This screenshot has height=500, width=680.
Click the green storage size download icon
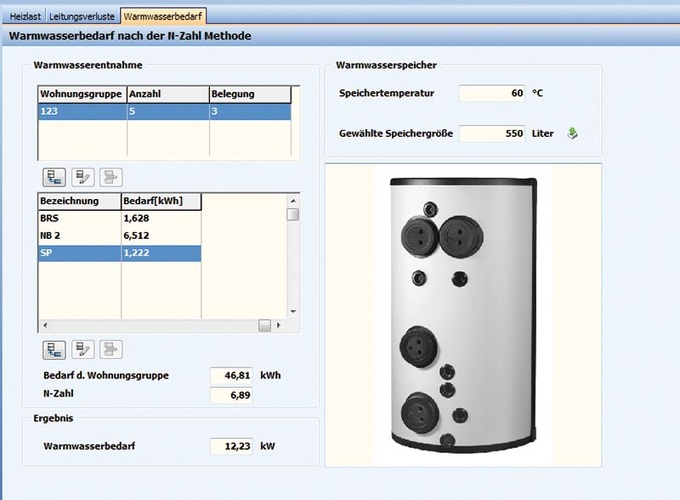[572, 133]
